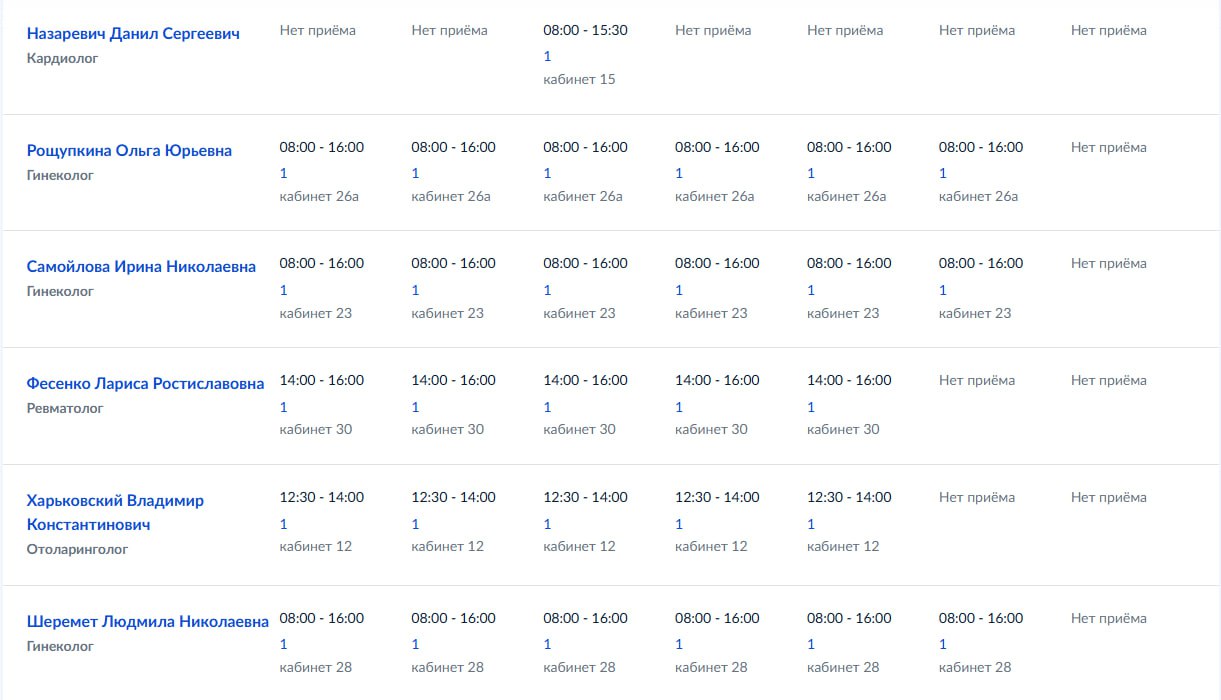Click the "1" link under 08:00 - 15:30
Viewport: 1221px width, 700px height.
pyautogui.click(x=547, y=56)
